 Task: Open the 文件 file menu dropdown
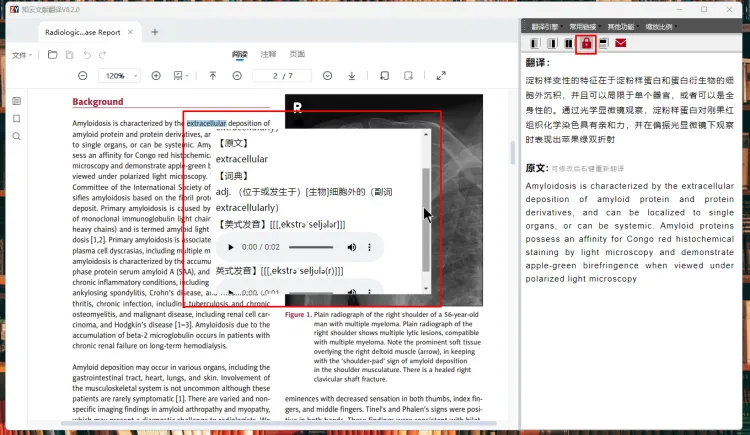[22, 55]
